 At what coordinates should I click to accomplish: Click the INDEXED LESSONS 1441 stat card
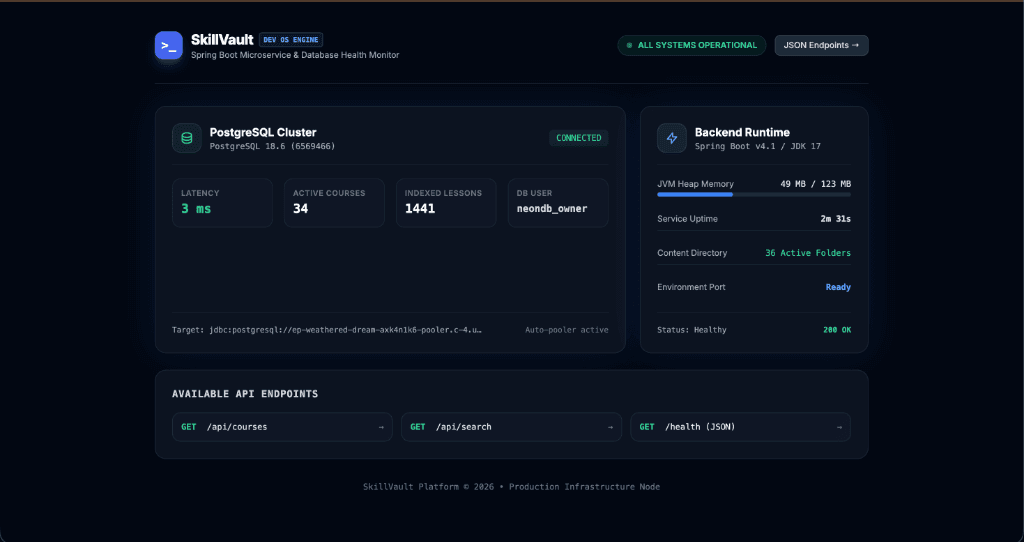[x=446, y=202]
